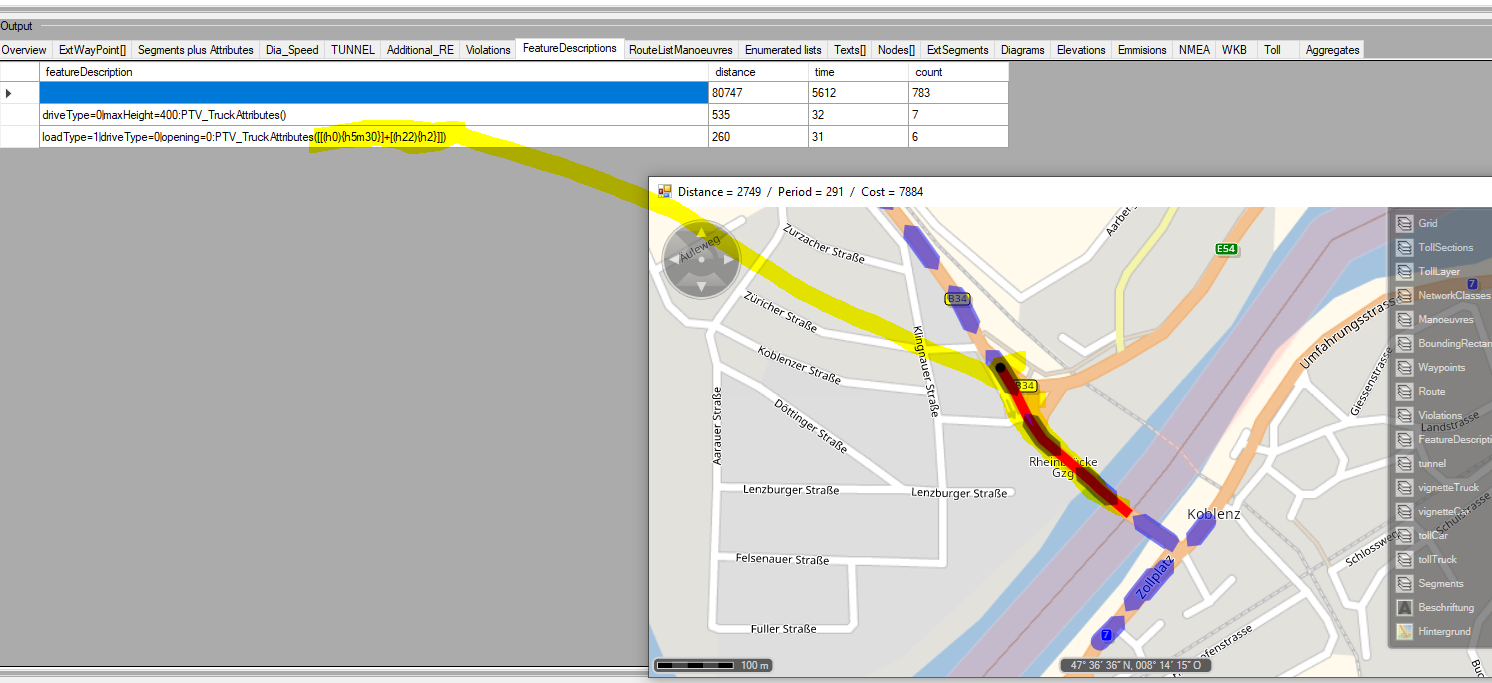Image resolution: width=1492 pixels, height=683 pixels.
Task: Click the Beschriftung label layer icon
Action: click(1404, 607)
